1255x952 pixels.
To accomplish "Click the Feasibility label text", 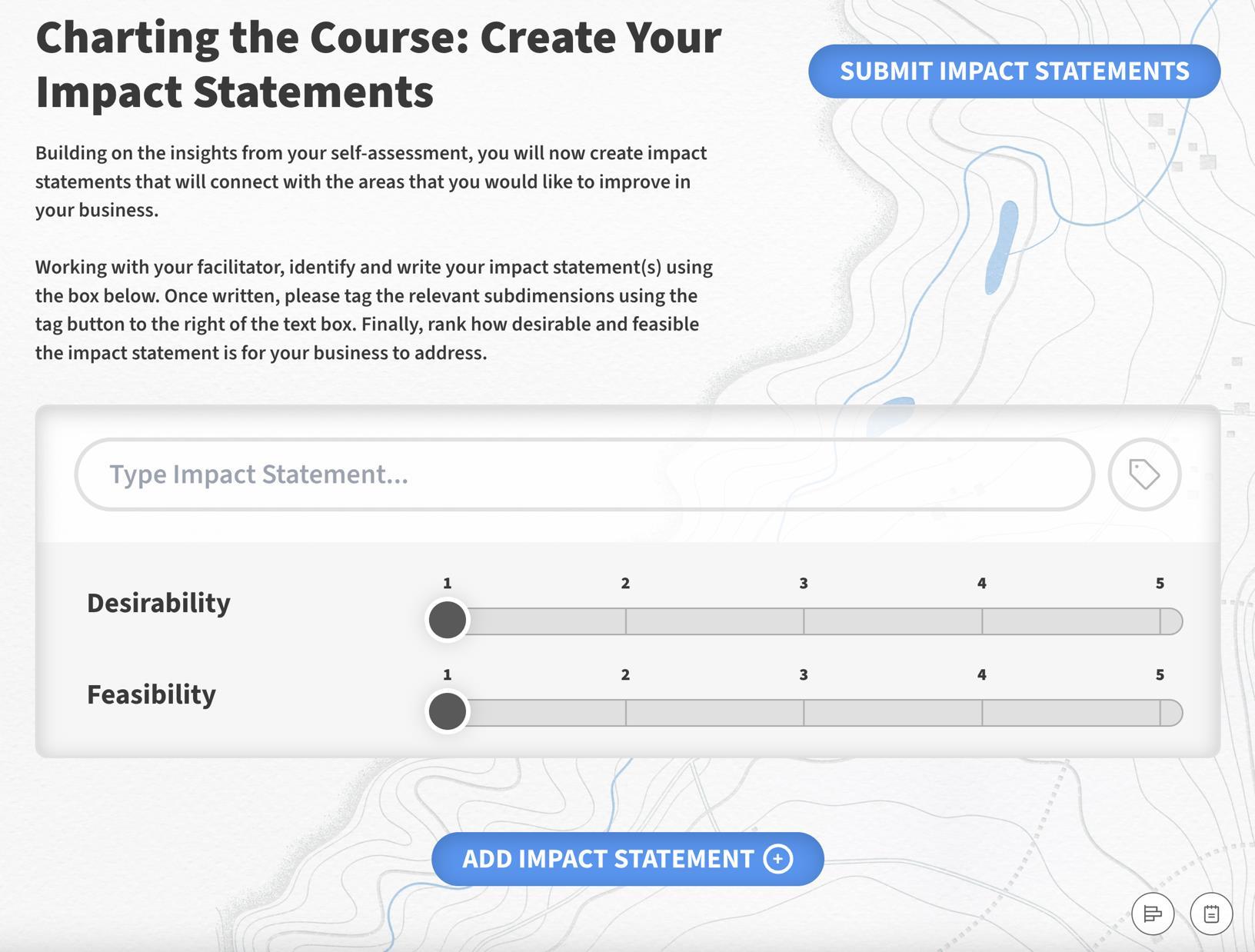I will coord(151,694).
